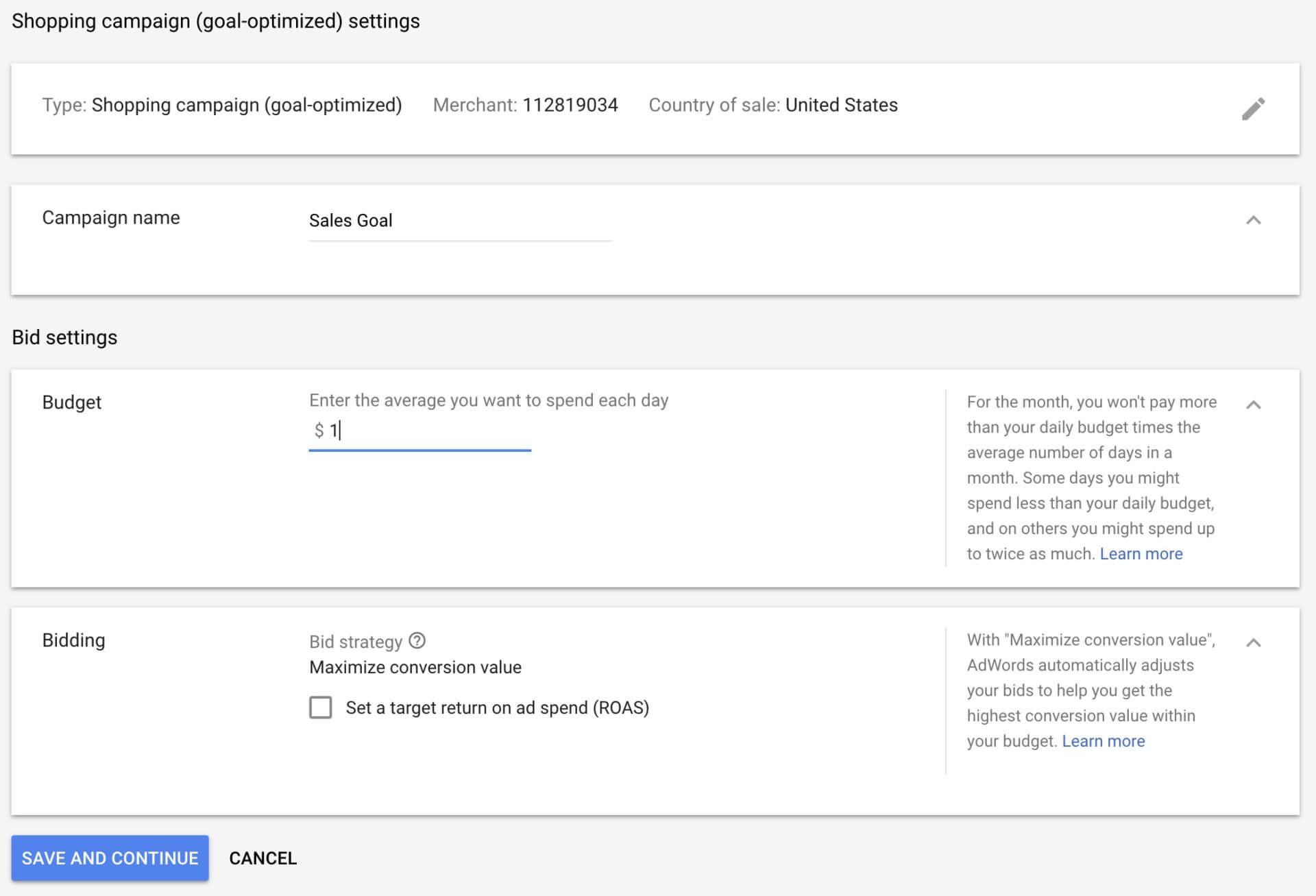1316x896 pixels.
Task: Open the Bid strategy help icon
Action: click(417, 640)
